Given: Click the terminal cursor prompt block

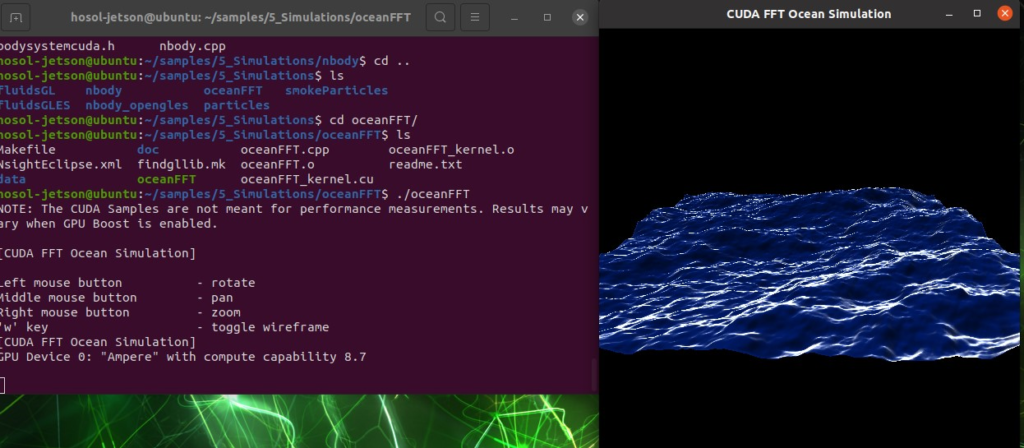Looking at the screenshot, I should [2, 385].
